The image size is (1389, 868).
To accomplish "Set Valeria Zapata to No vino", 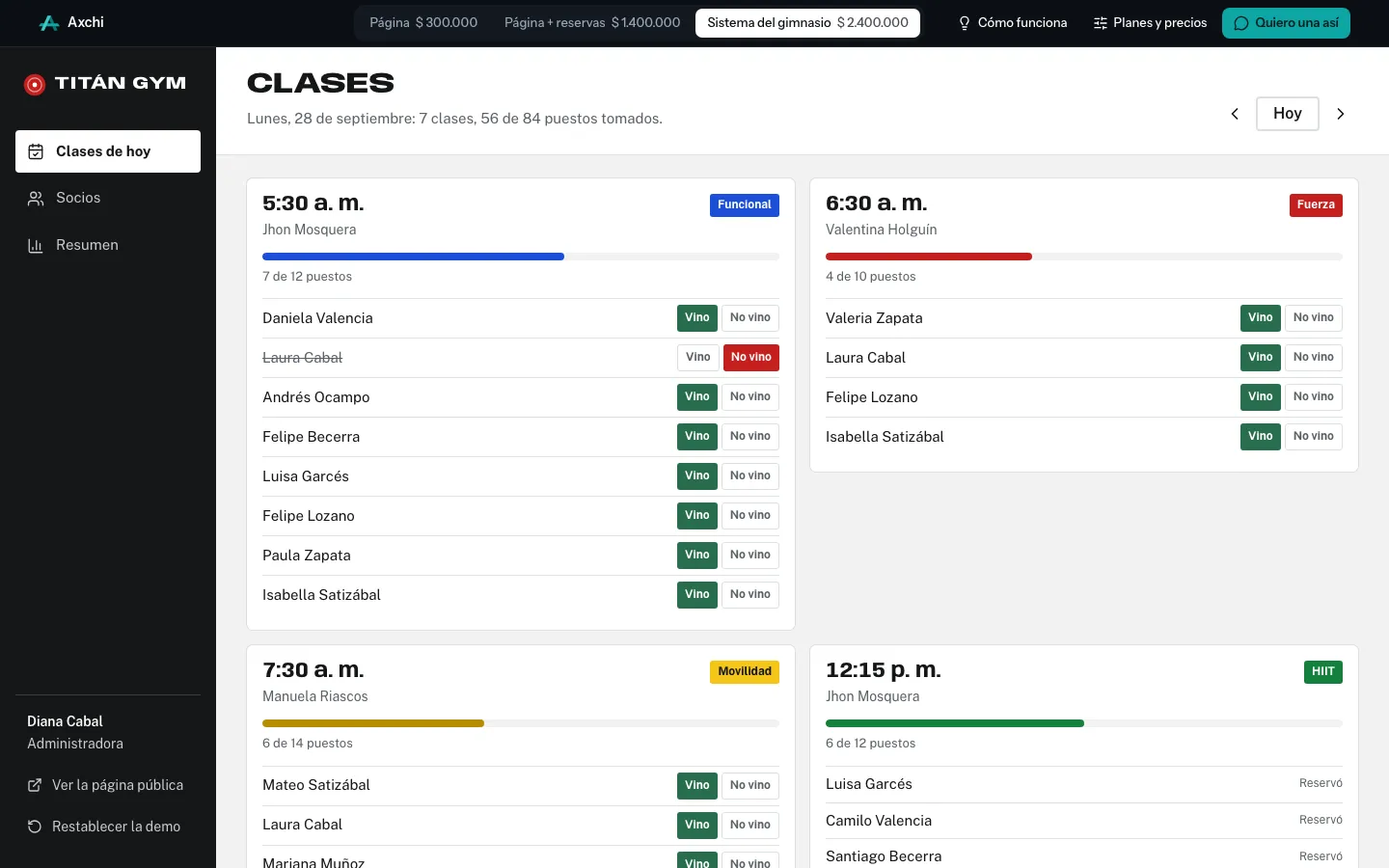I will (1314, 318).
